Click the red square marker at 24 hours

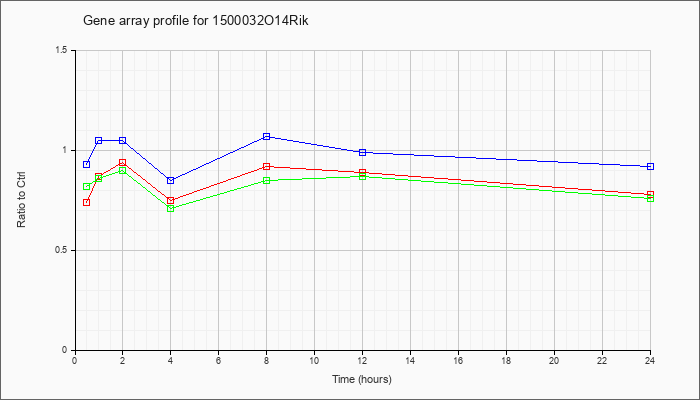tap(650, 195)
